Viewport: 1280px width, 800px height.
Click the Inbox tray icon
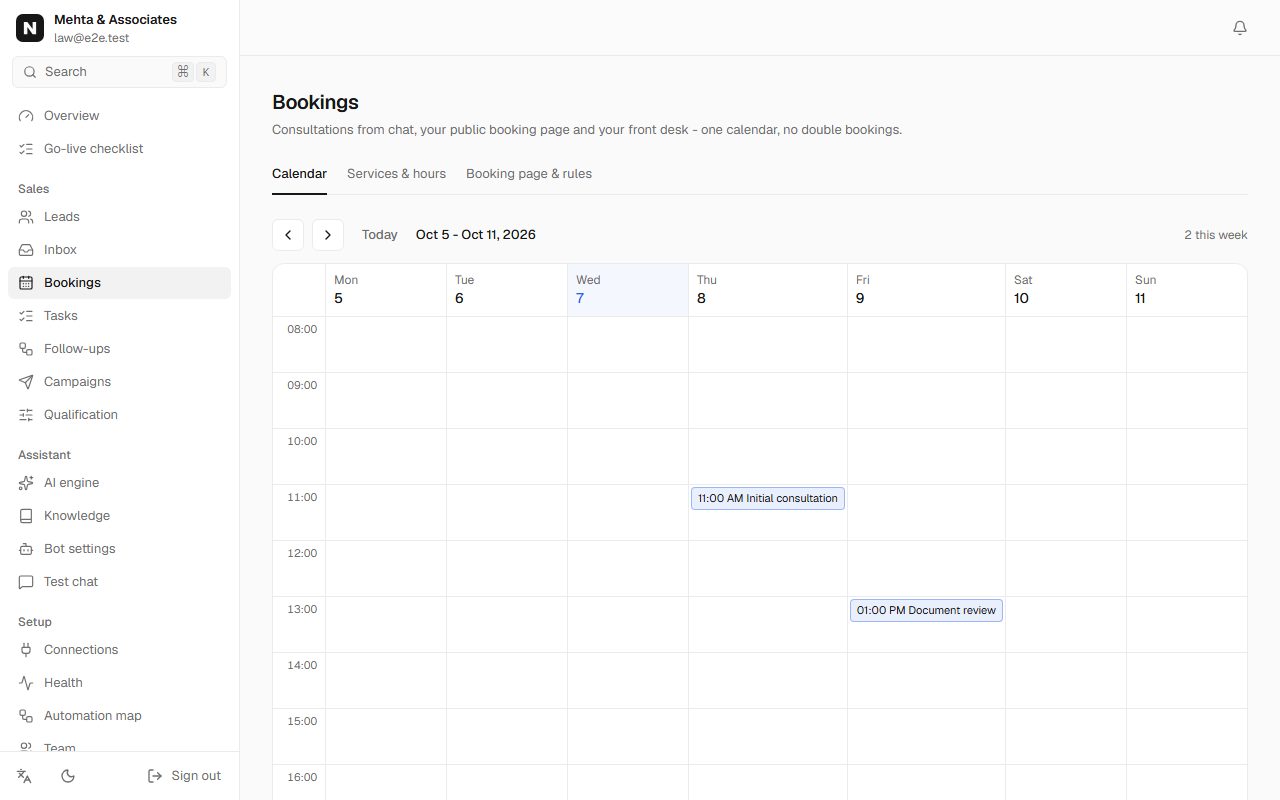pyautogui.click(x=26, y=250)
